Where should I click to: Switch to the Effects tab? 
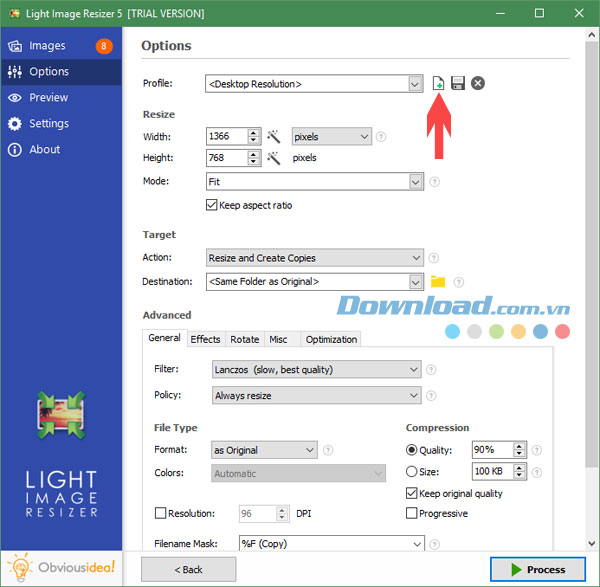coord(206,339)
